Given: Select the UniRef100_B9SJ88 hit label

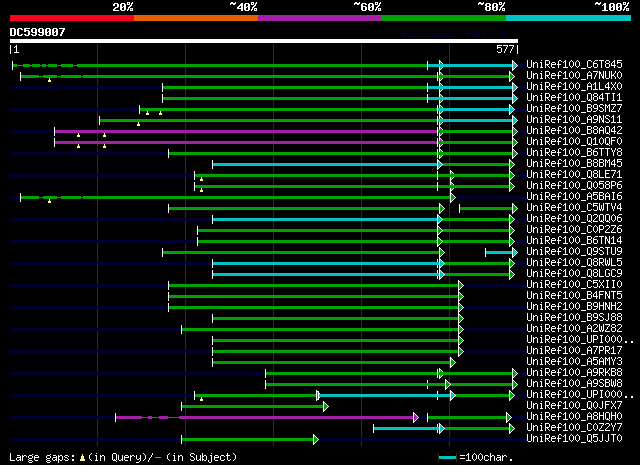Looking at the screenshot, I should (x=574, y=318).
